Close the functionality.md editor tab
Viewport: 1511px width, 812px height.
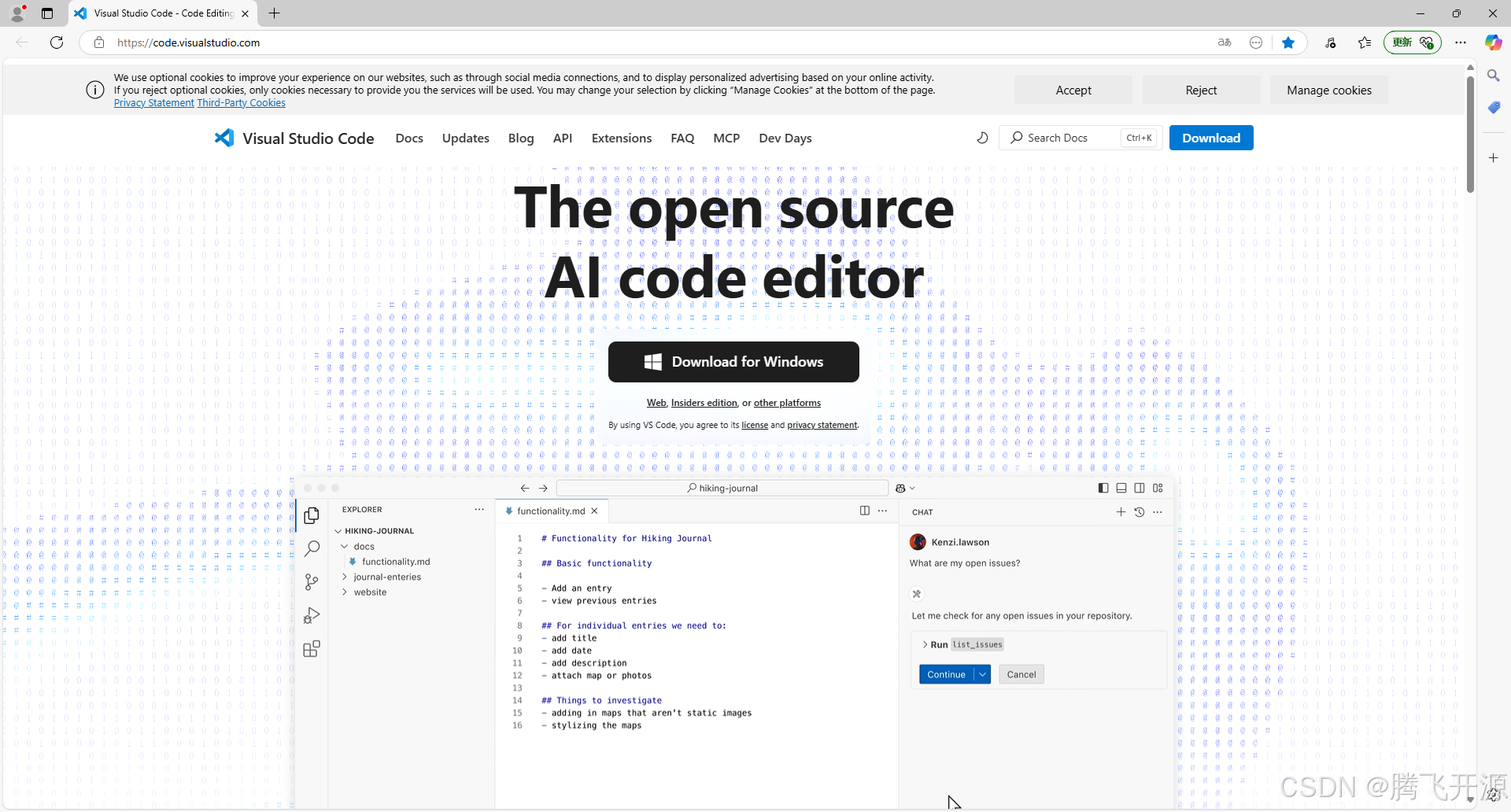click(594, 511)
